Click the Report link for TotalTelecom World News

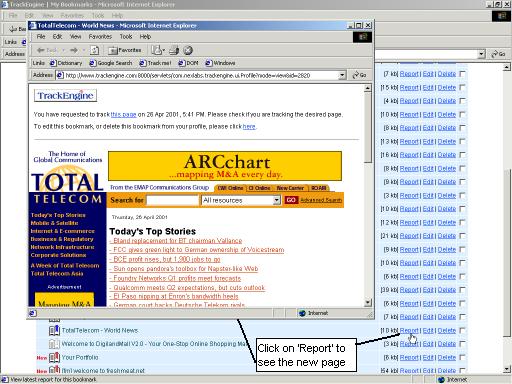pyautogui.click(x=409, y=330)
